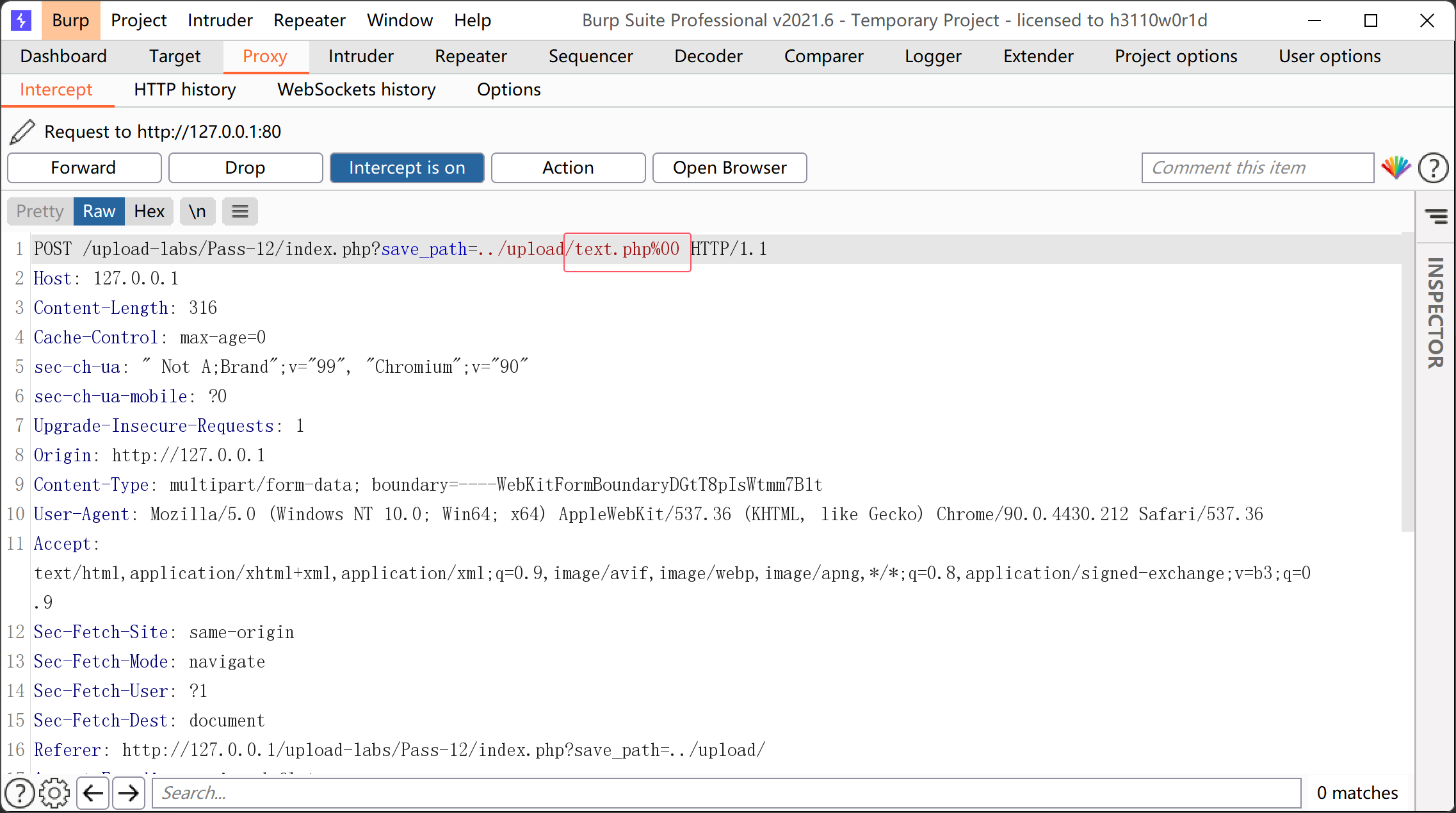Open the Project options tab
This screenshot has width=1456, height=813.
click(1176, 56)
